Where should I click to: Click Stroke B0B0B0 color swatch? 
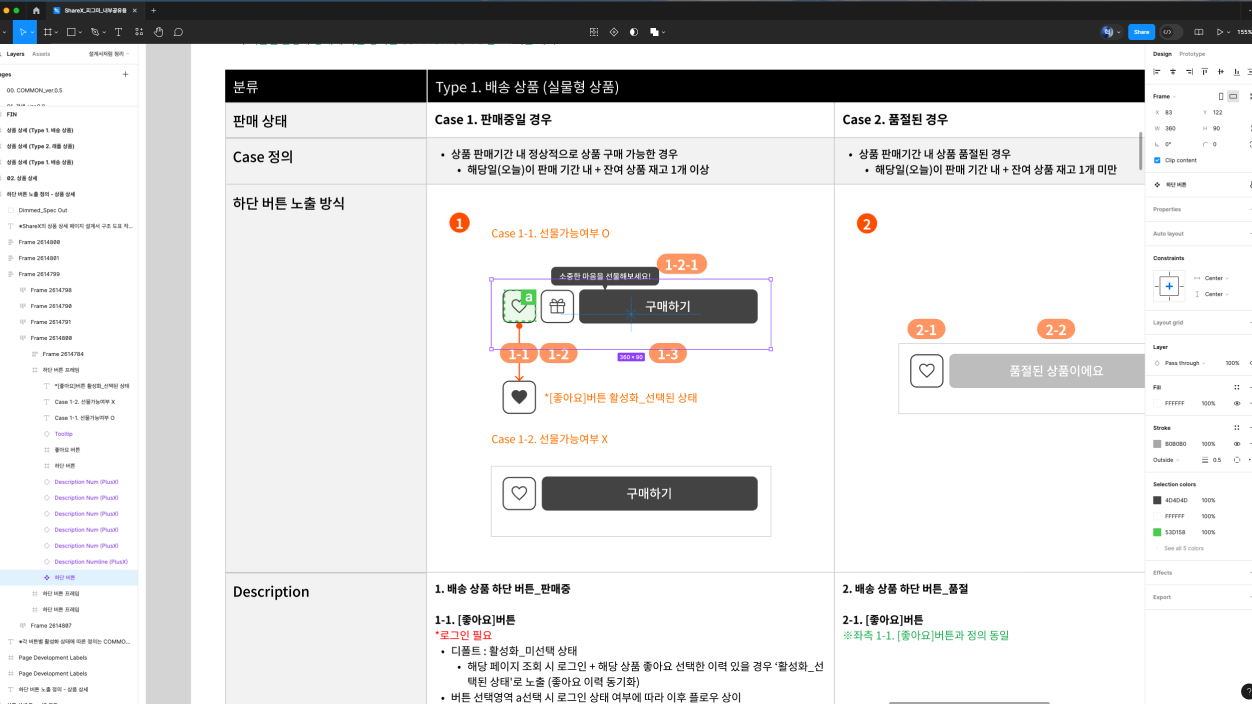(x=1158, y=443)
